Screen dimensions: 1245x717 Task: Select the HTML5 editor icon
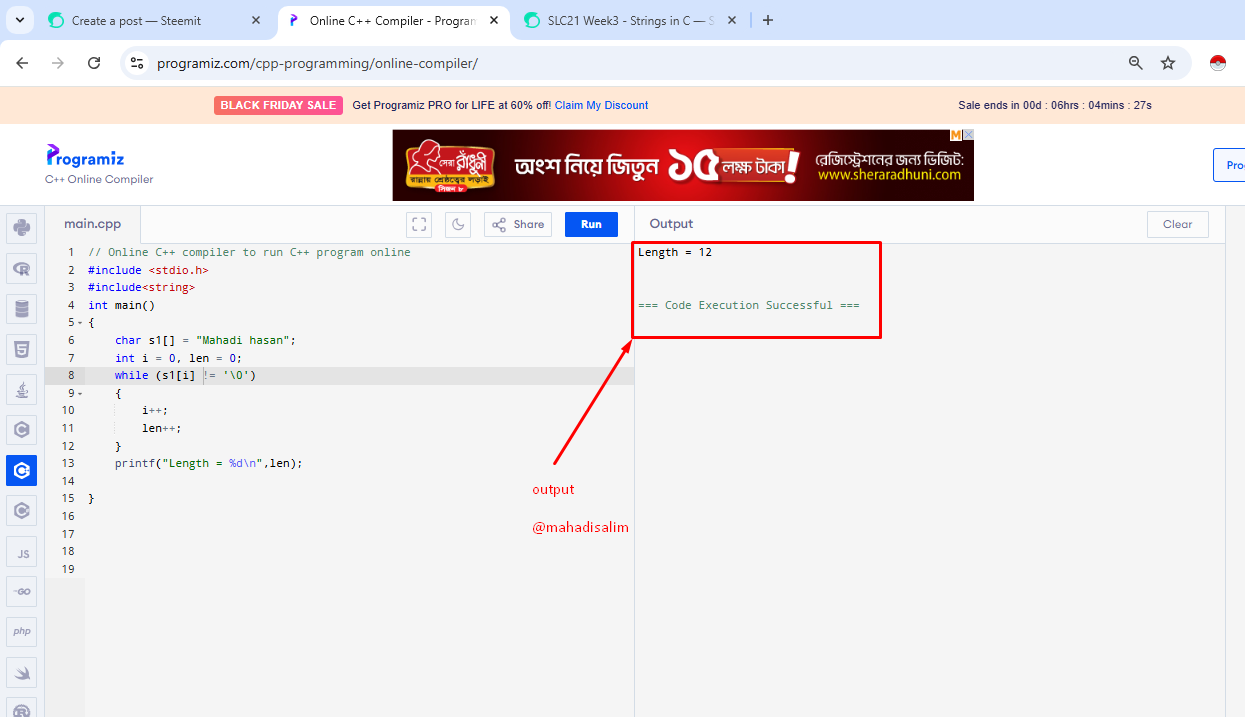(x=21, y=349)
